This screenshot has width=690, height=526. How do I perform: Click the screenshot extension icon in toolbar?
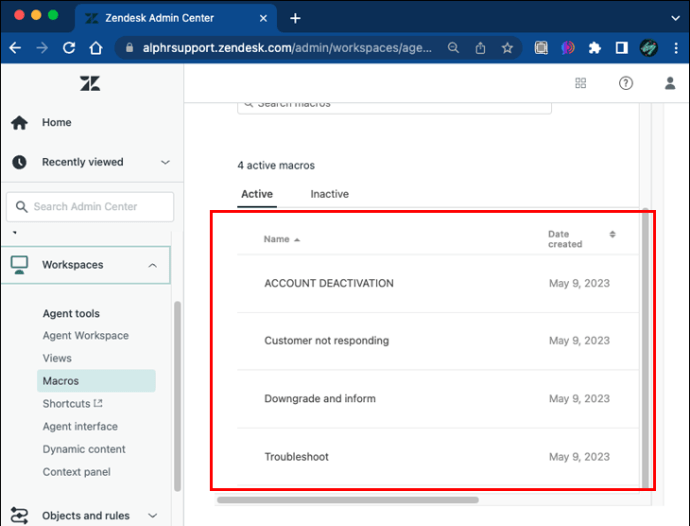(x=541, y=48)
